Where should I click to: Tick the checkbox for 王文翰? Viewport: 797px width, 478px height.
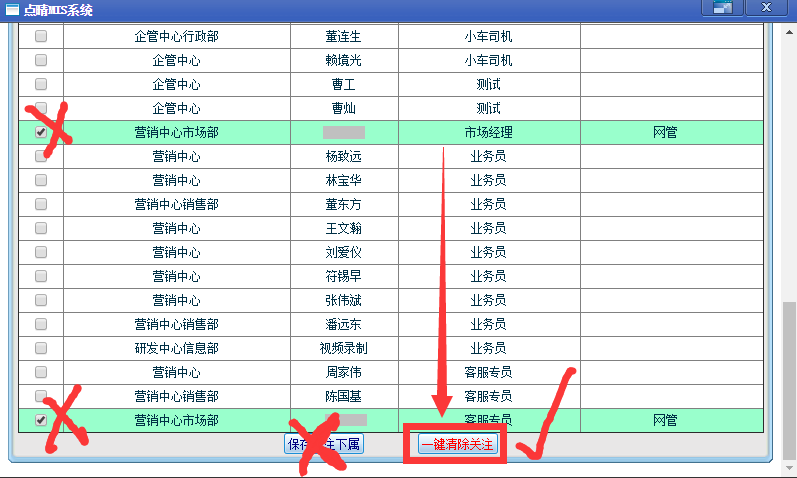pos(41,228)
